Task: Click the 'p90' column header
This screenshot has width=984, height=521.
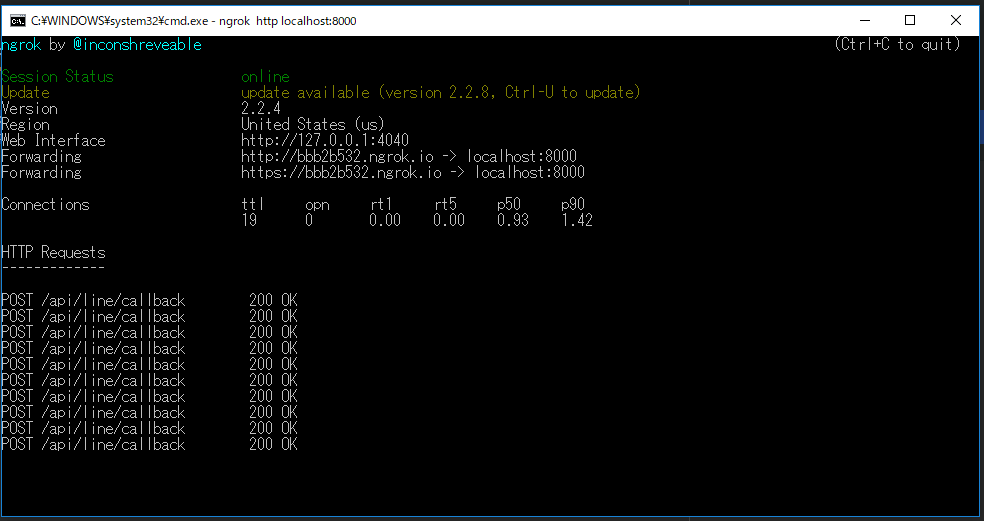Action: [x=573, y=205]
